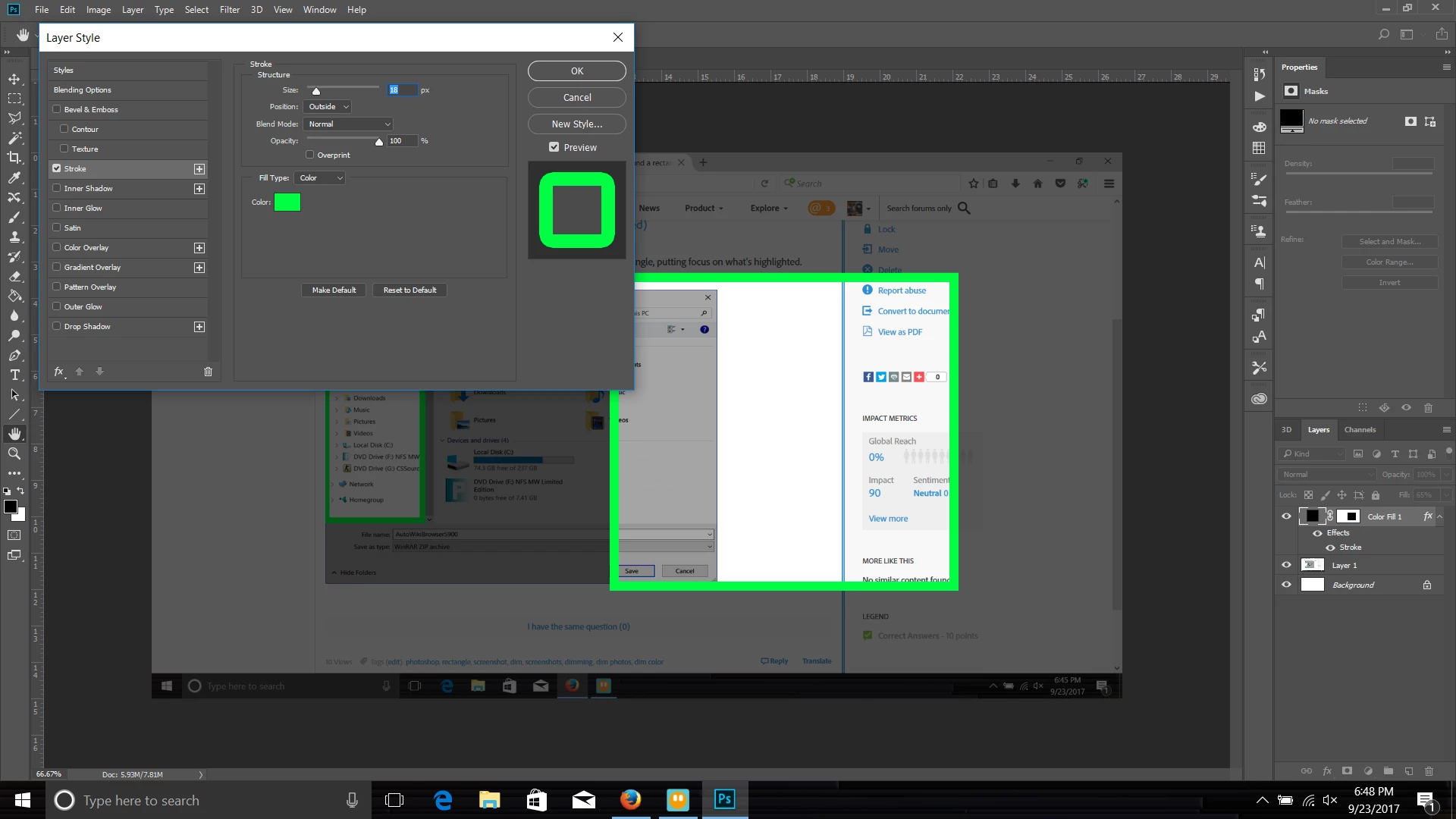
Task: Select the Type tool
Action: [14, 375]
